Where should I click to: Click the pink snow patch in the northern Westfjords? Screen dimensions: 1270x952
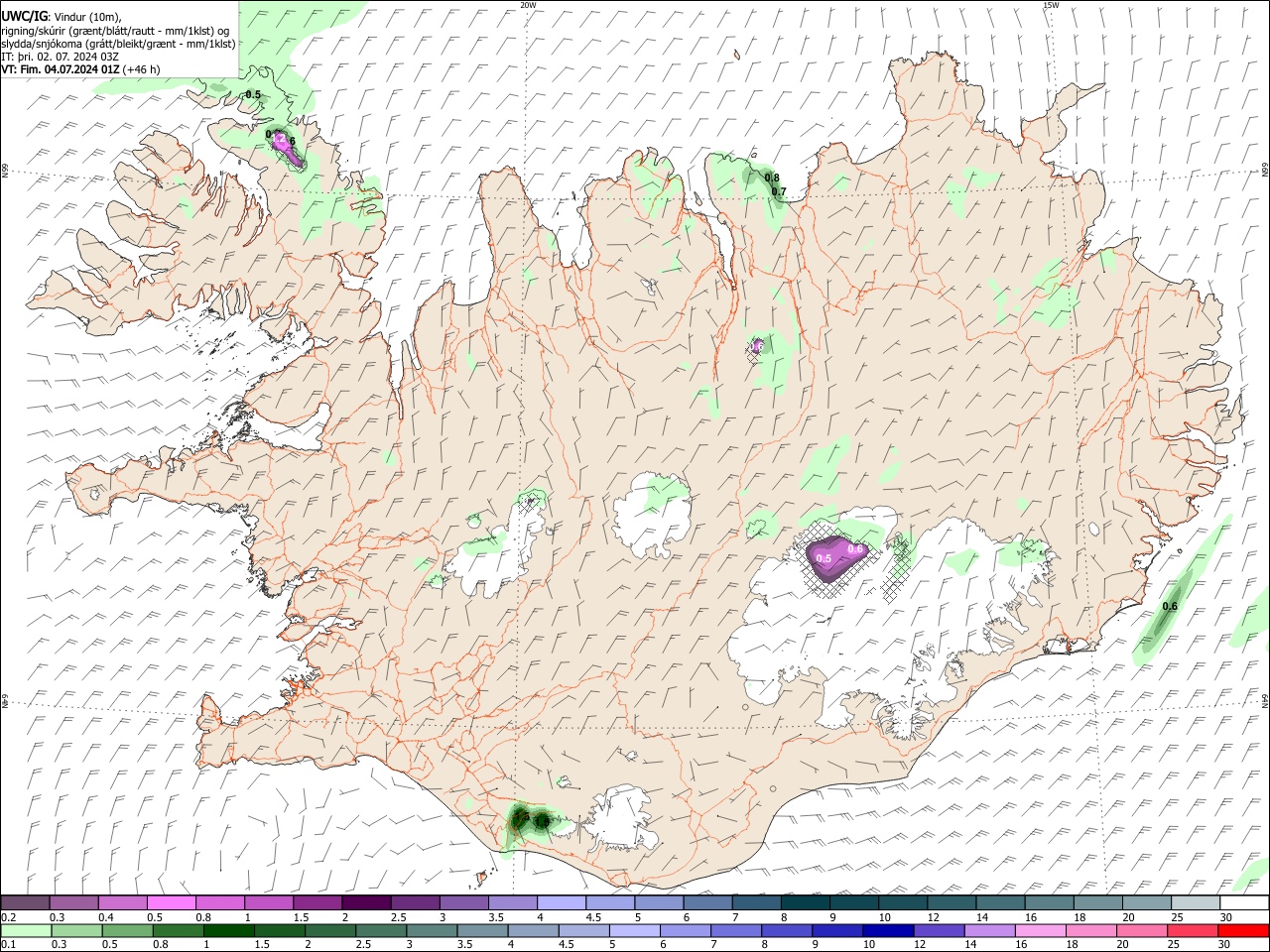pos(287,148)
